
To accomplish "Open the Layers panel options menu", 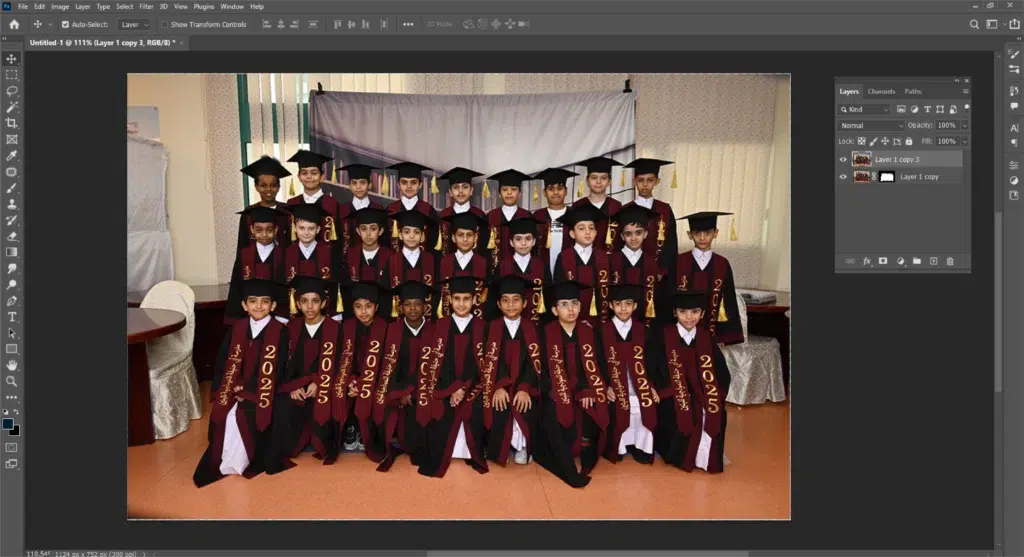I will coord(965,91).
